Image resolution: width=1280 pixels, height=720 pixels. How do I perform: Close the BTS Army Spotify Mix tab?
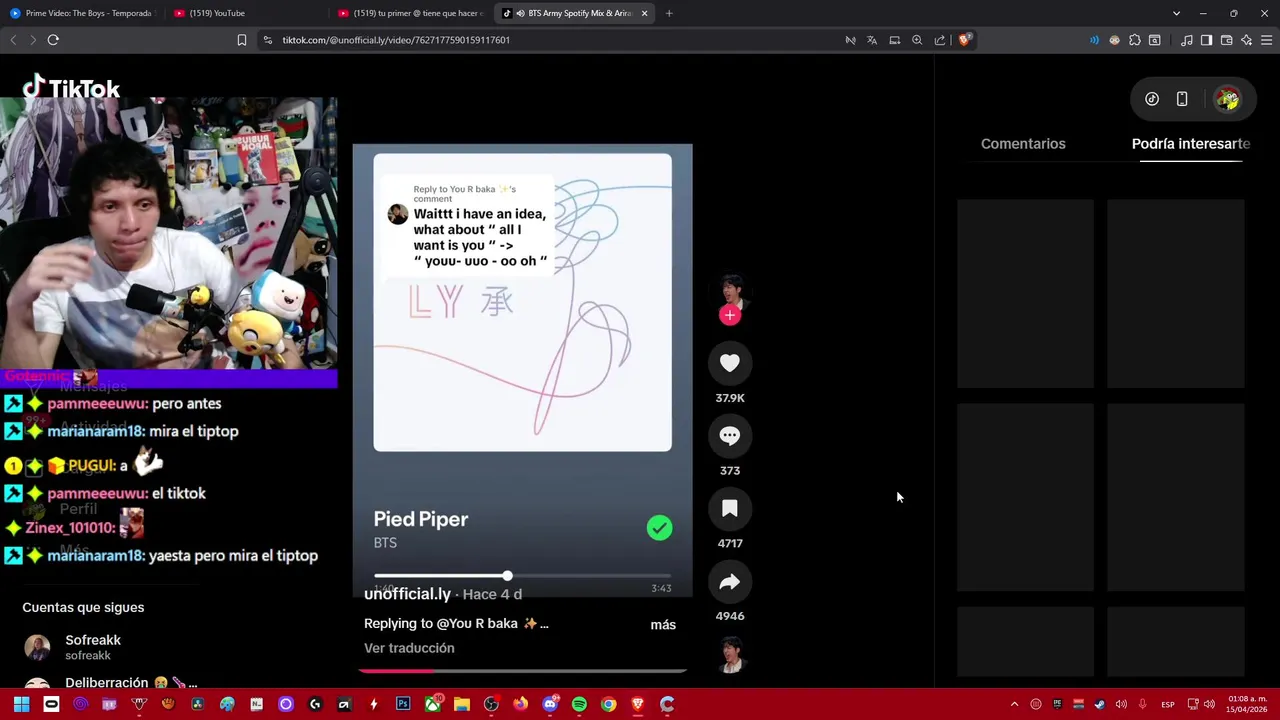tap(644, 13)
